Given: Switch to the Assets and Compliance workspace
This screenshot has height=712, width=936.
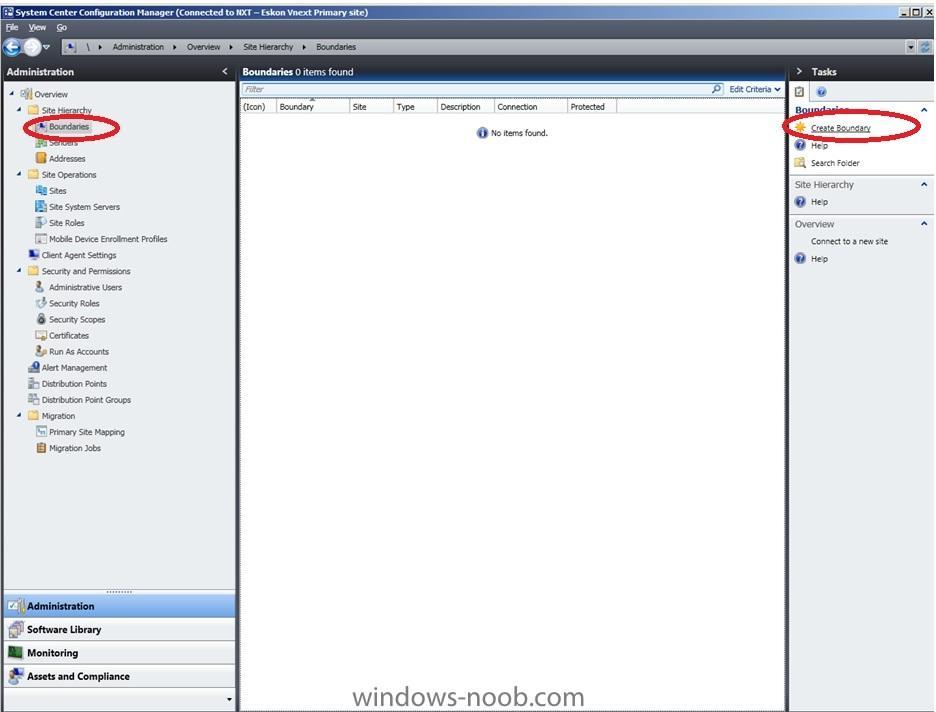Looking at the screenshot, I should (120, 676).
